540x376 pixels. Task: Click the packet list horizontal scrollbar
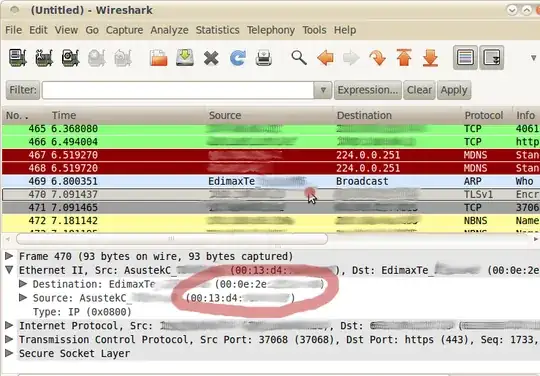[172, 238]
